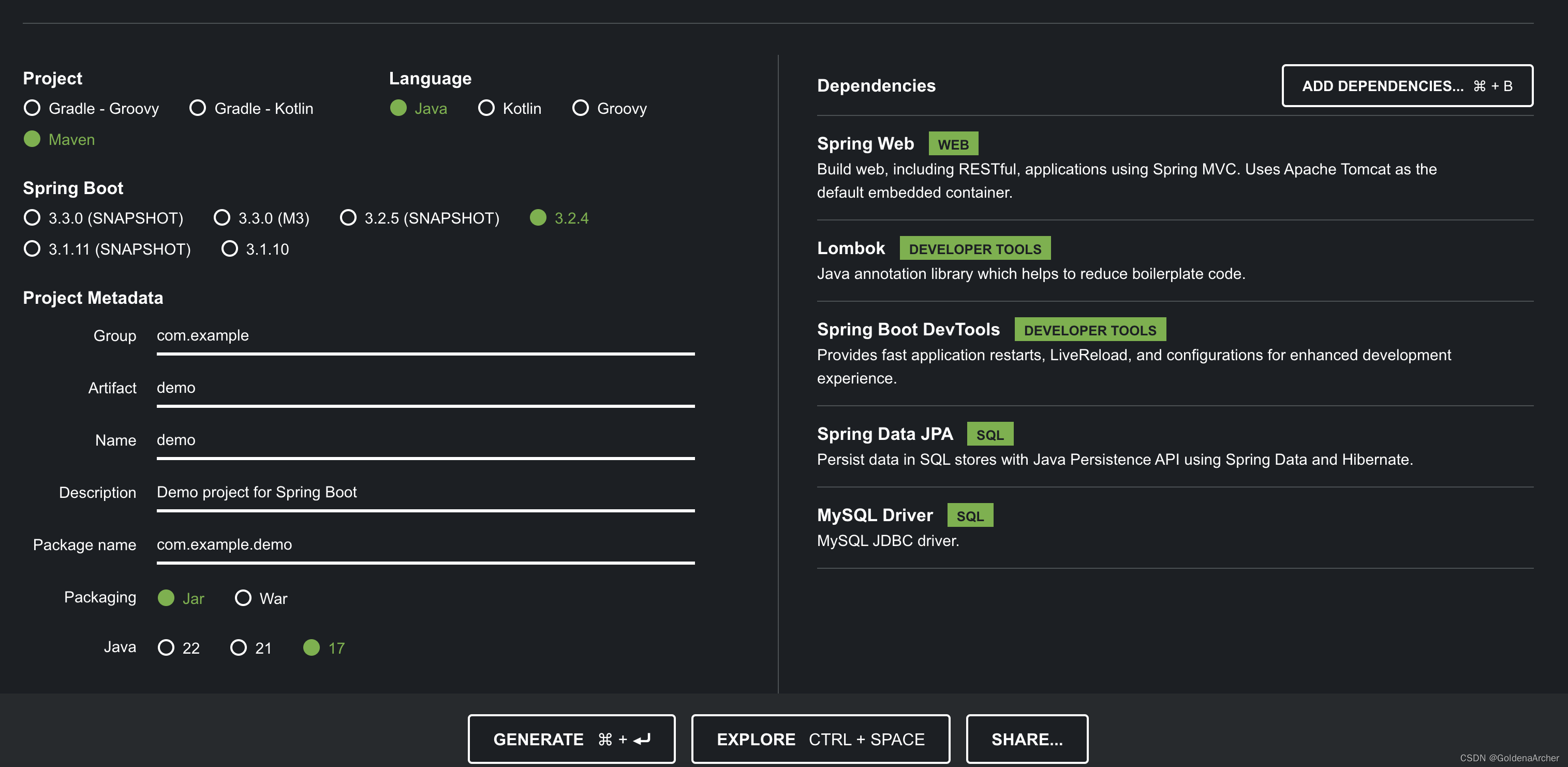Open EXPLORE project preview
1568x767 pixels.
point(820,739)
